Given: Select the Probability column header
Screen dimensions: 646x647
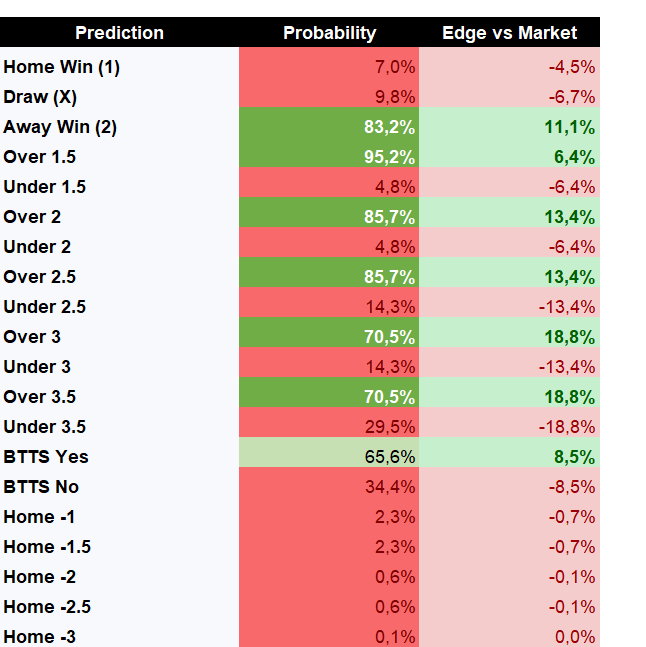Looking at the screenshot, I should (329, 32).
